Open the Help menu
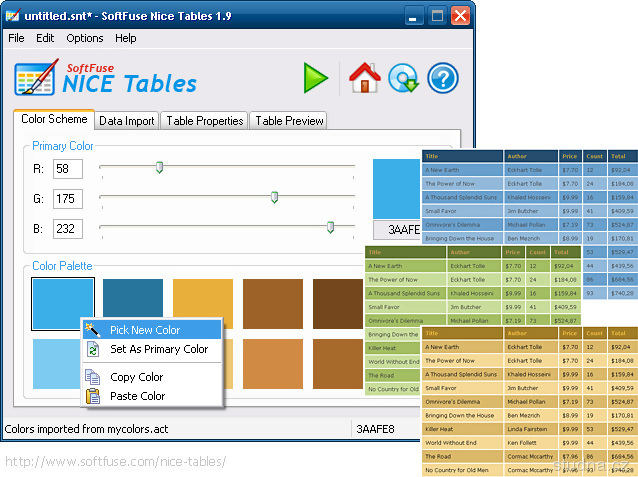Viewport: 638px width, 477px height. 125,38
